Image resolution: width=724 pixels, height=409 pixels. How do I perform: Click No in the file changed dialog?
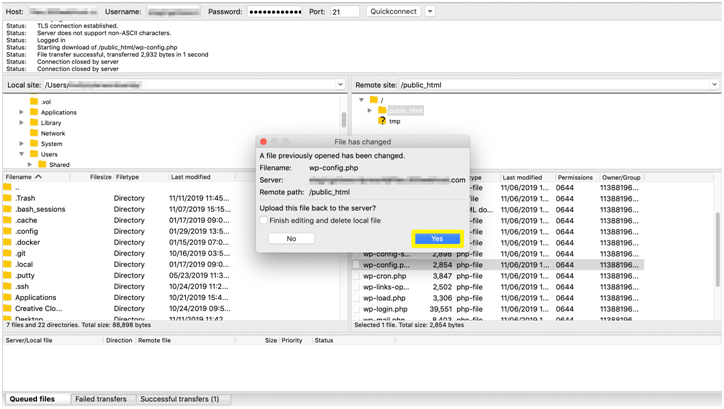coord(291,239)
